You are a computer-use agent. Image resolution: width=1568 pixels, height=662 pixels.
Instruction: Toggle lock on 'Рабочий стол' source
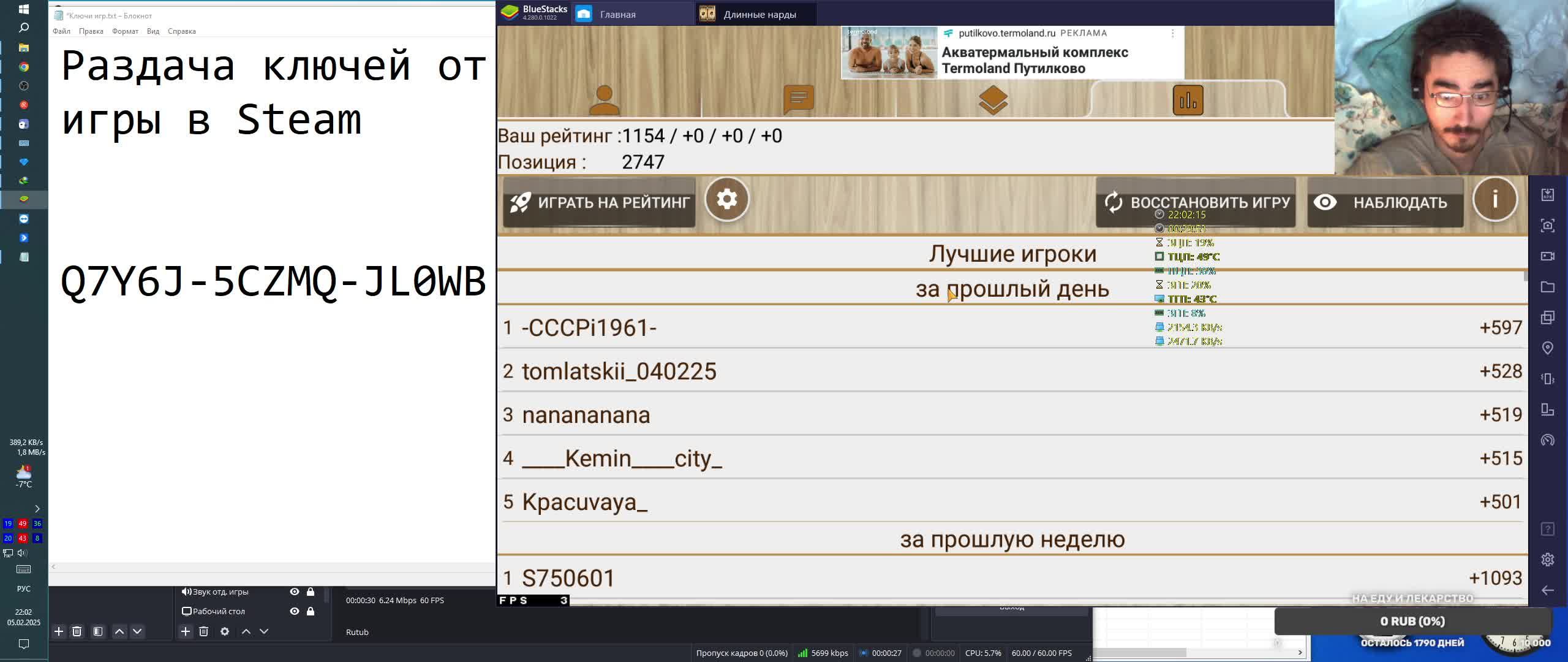pyautogui.click(x=311, y=611)
